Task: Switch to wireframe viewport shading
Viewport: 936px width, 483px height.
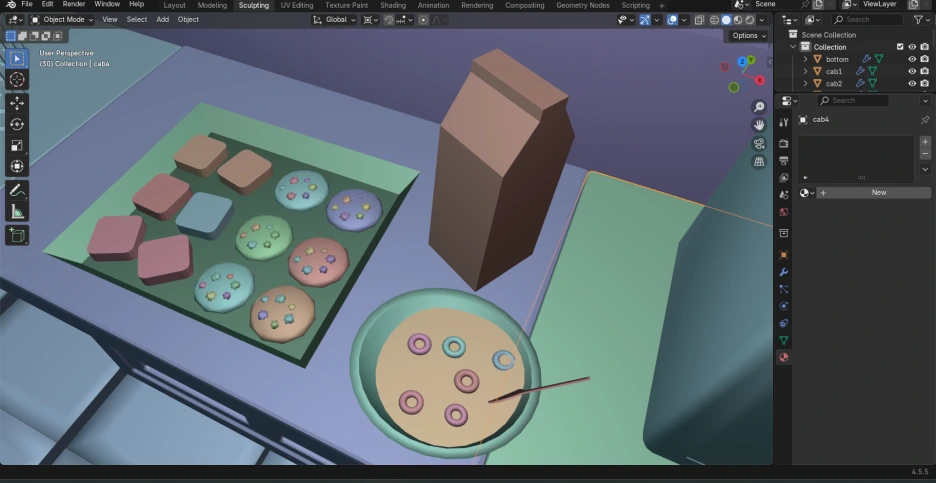Action: pos(715,20)
